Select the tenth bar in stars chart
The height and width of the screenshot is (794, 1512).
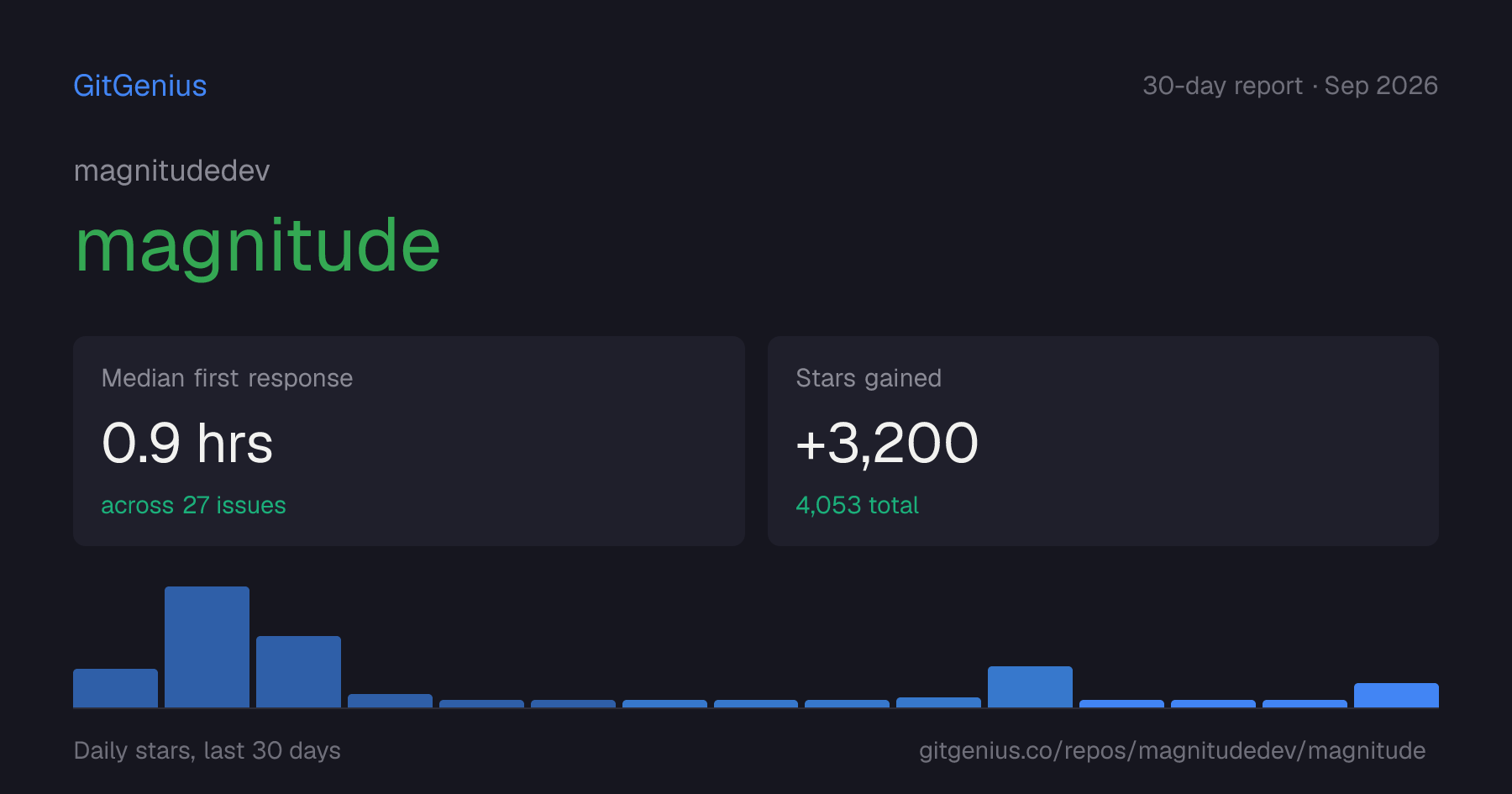[x=938, y=702]
